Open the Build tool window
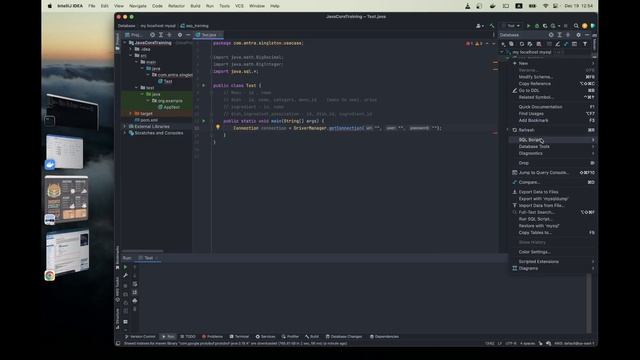The height and width of the screenshot is (360, 640). (x=312, y=337)
